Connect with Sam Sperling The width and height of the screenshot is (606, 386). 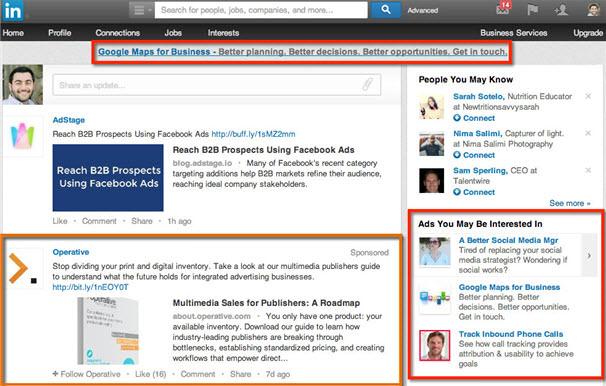tap(474, 192)
